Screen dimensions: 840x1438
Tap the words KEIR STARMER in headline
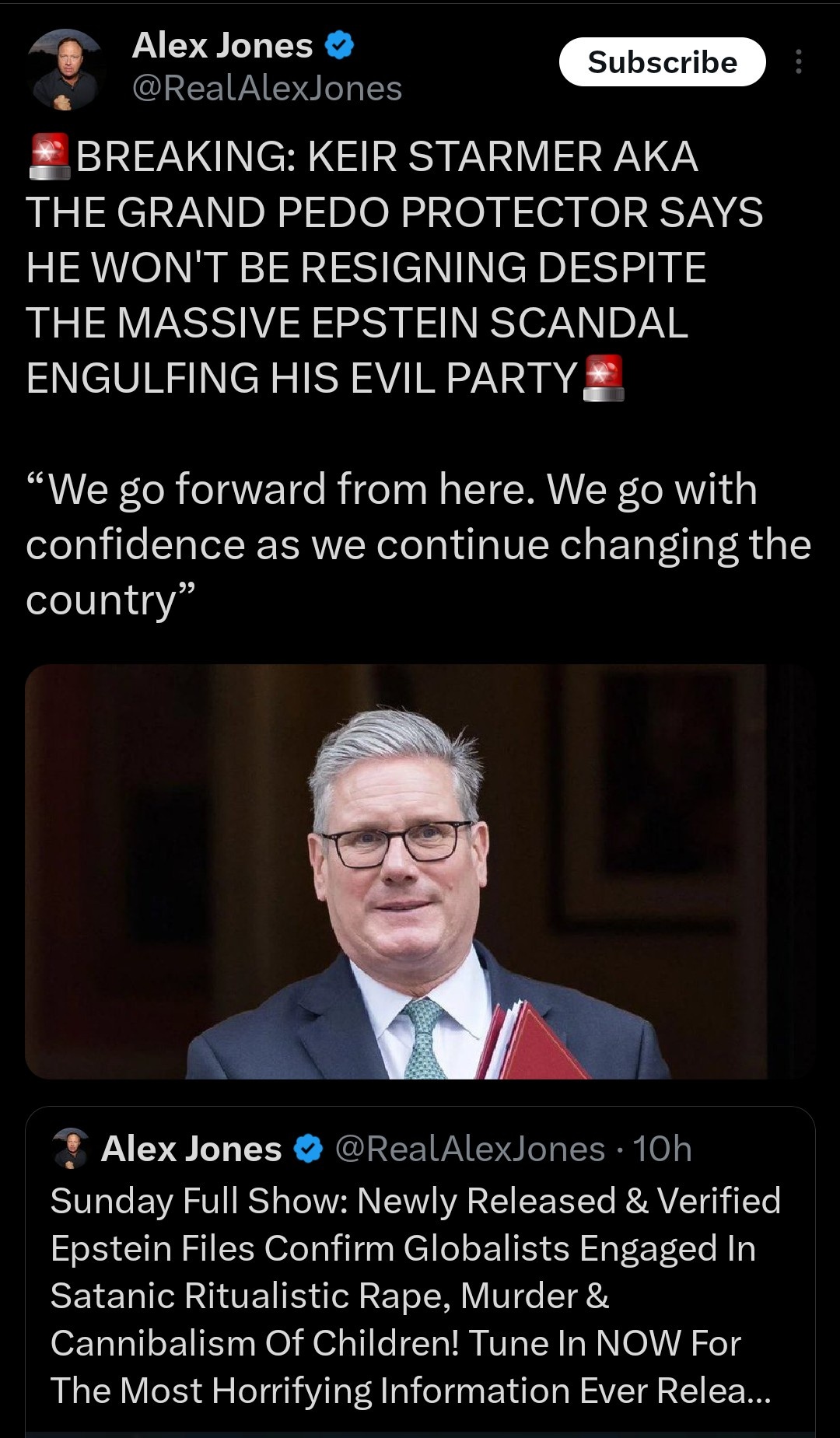point(456,156)
